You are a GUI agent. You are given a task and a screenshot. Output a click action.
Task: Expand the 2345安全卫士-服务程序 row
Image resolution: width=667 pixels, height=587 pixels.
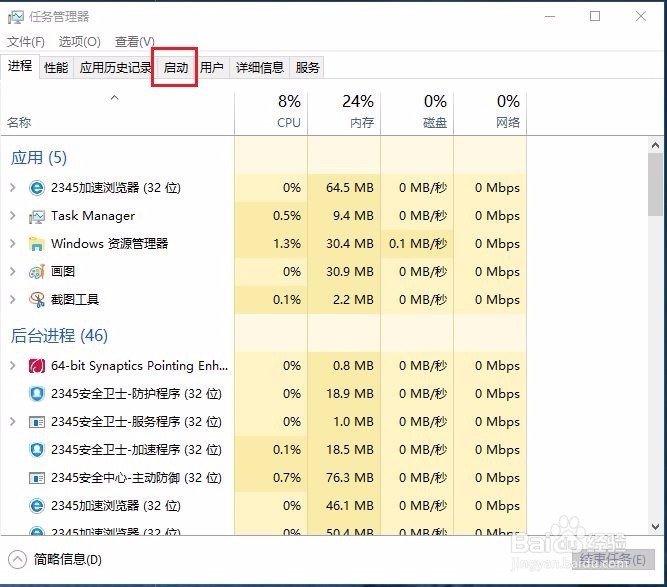pos(13,422)
